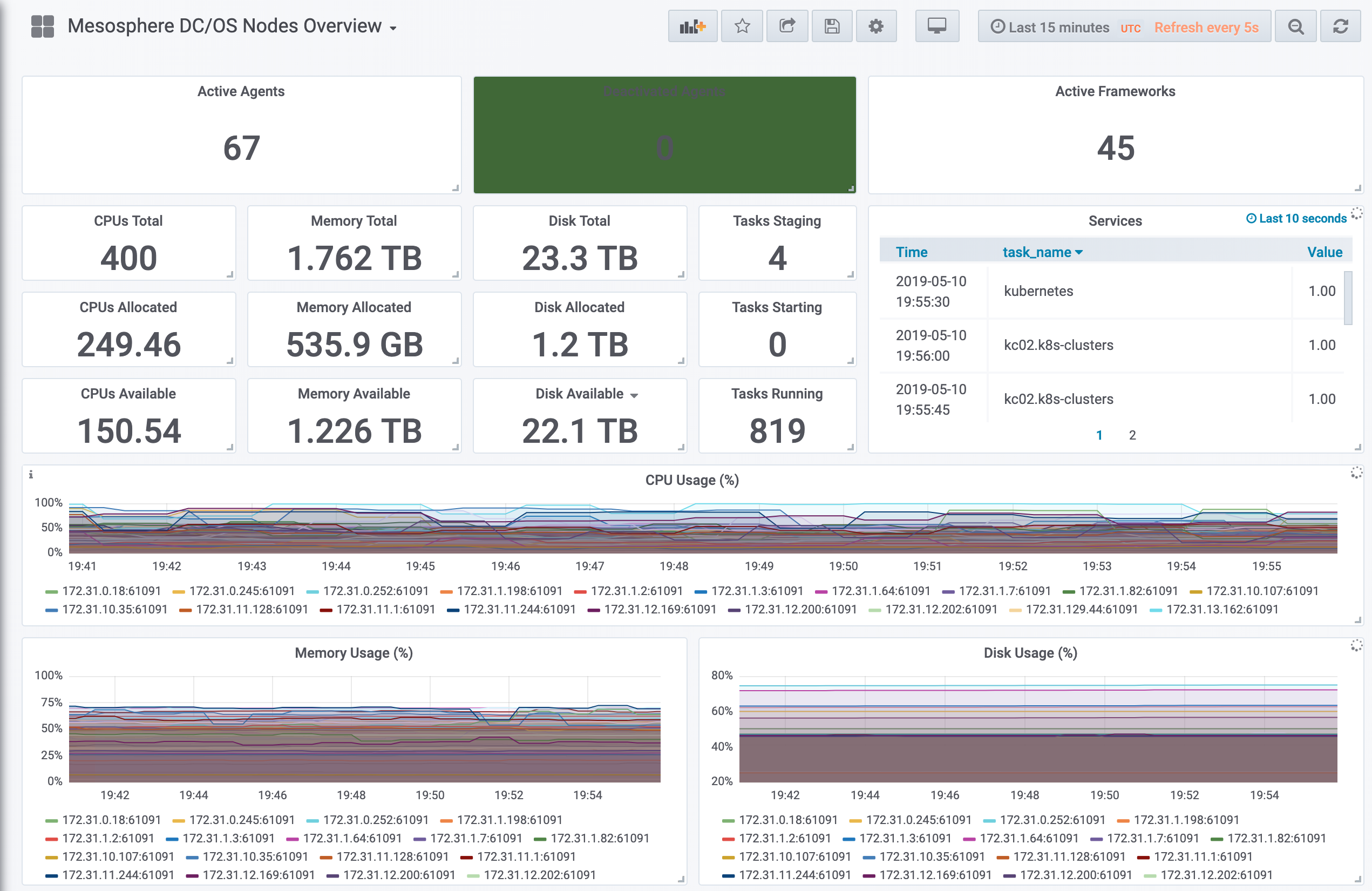The image size is (1372, 891).
Task: Open the Share dashboard icon
Action: (787, 26)
